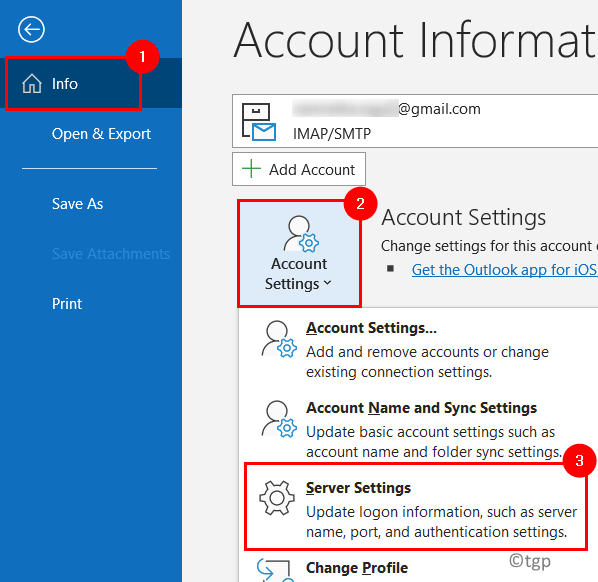Click the 'Update logon information' description text

(x=442, y=522)
